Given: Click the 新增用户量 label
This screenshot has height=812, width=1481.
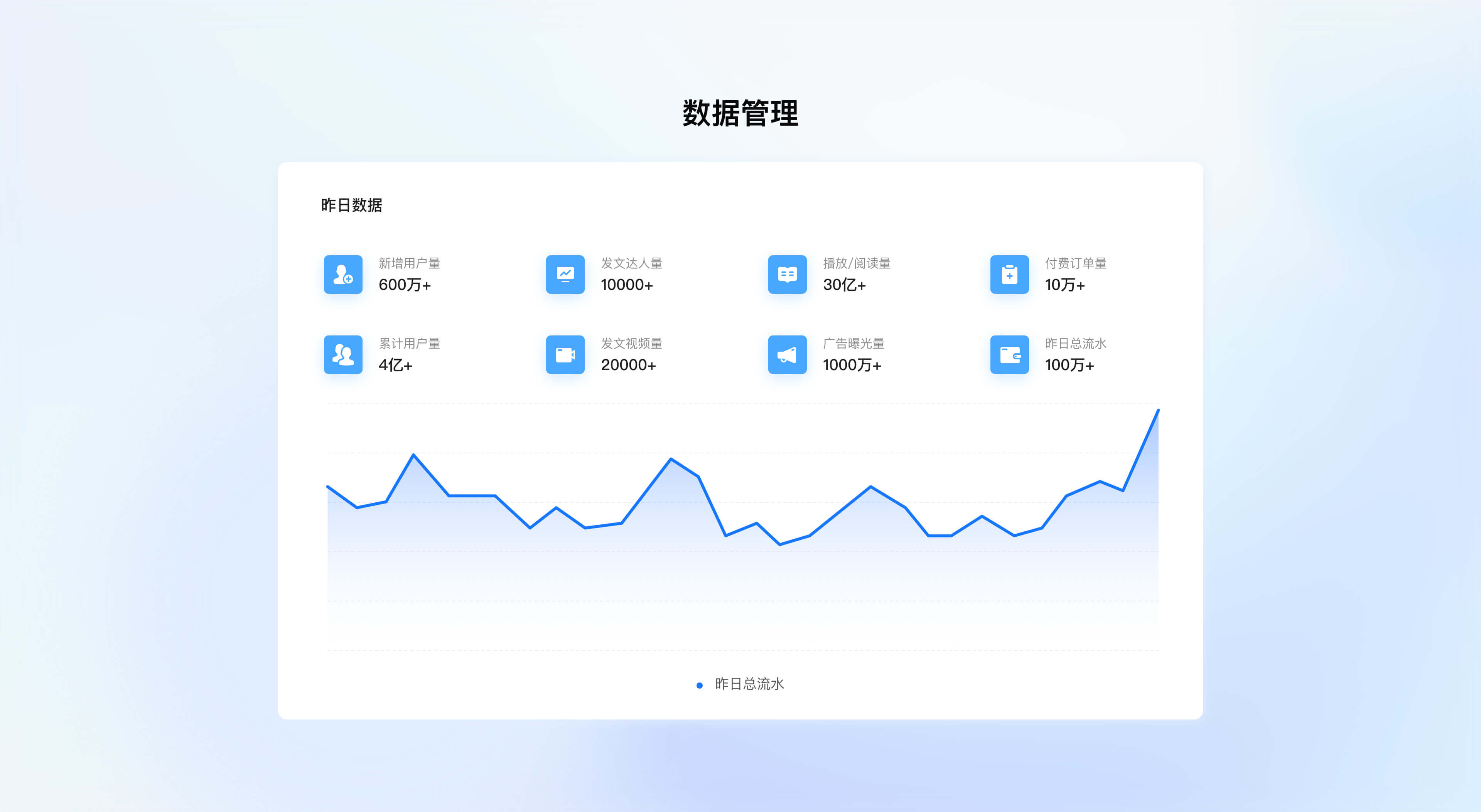Looking at the screenshot, I should click(409, 263).
